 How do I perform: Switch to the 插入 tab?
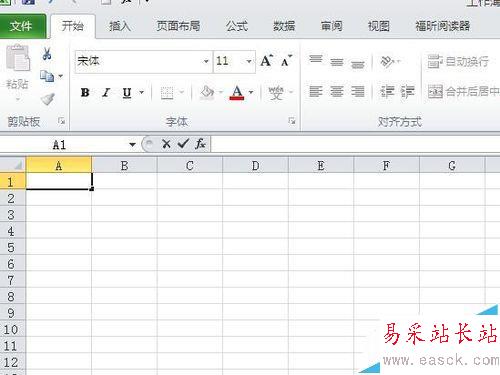[120, 26]
